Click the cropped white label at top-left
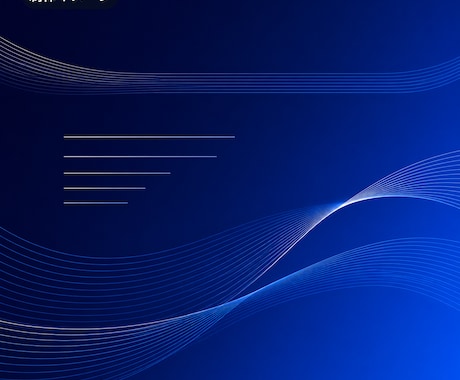This screenshot has width=460, height=380. pos(67,1)
